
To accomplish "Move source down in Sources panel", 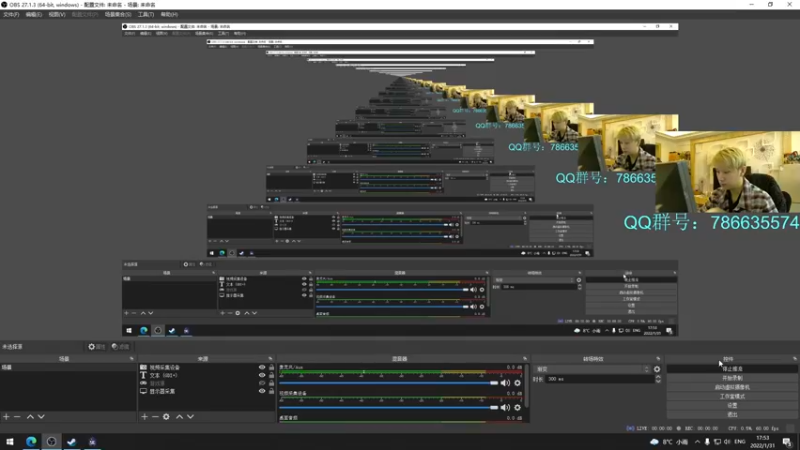I will coord(190,417).
